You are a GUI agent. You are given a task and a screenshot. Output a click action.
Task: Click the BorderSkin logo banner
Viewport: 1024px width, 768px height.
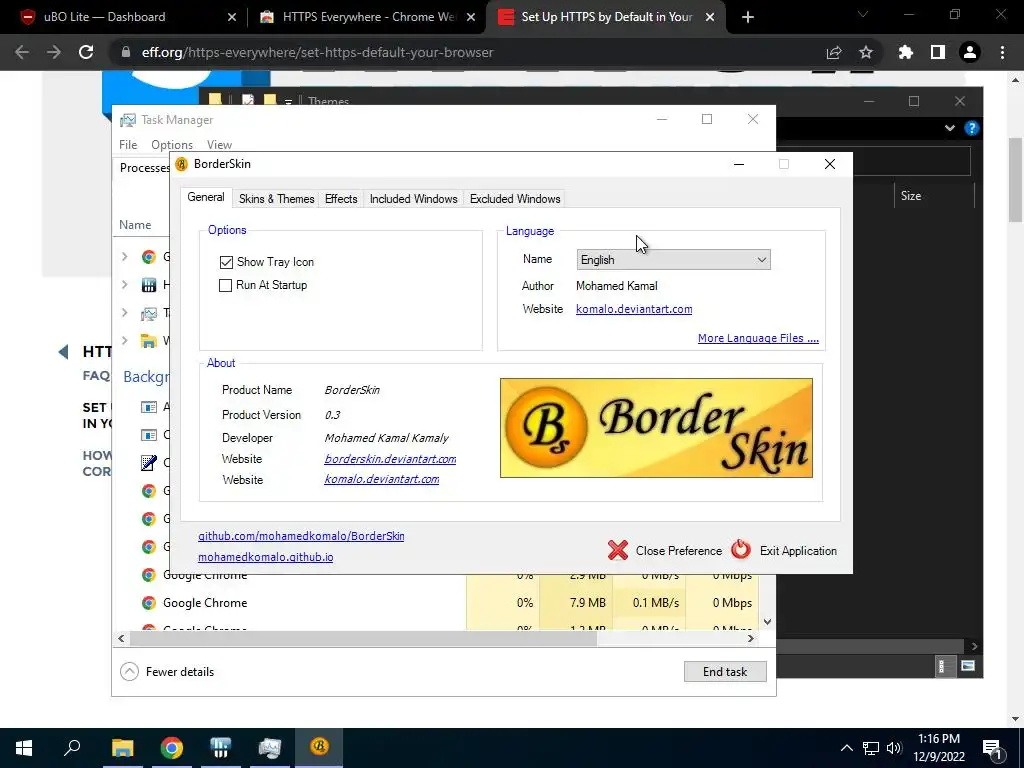[x=656, y=428]
